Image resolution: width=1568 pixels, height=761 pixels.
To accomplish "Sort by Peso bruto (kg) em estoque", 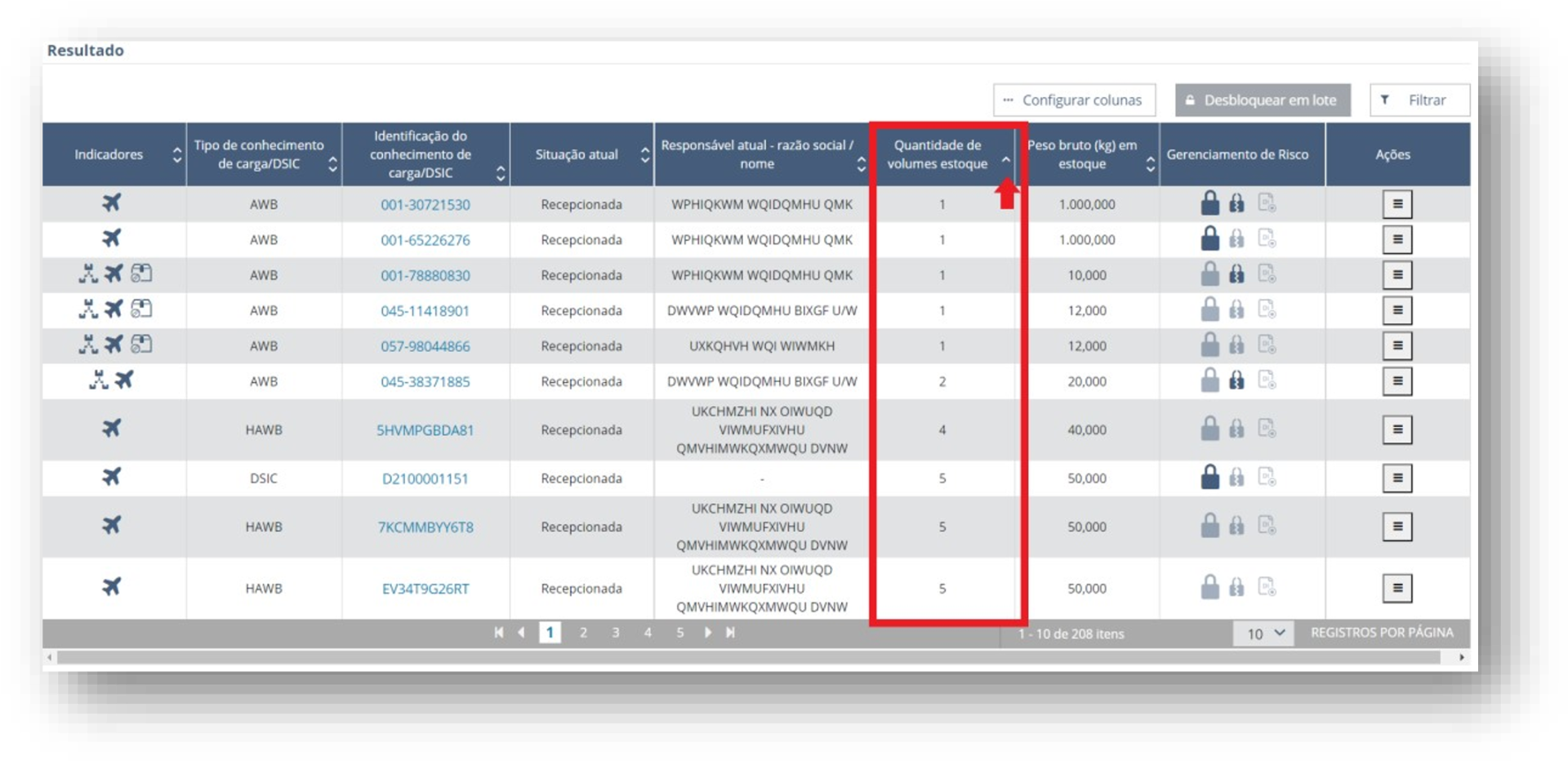I will (1150, 164).
